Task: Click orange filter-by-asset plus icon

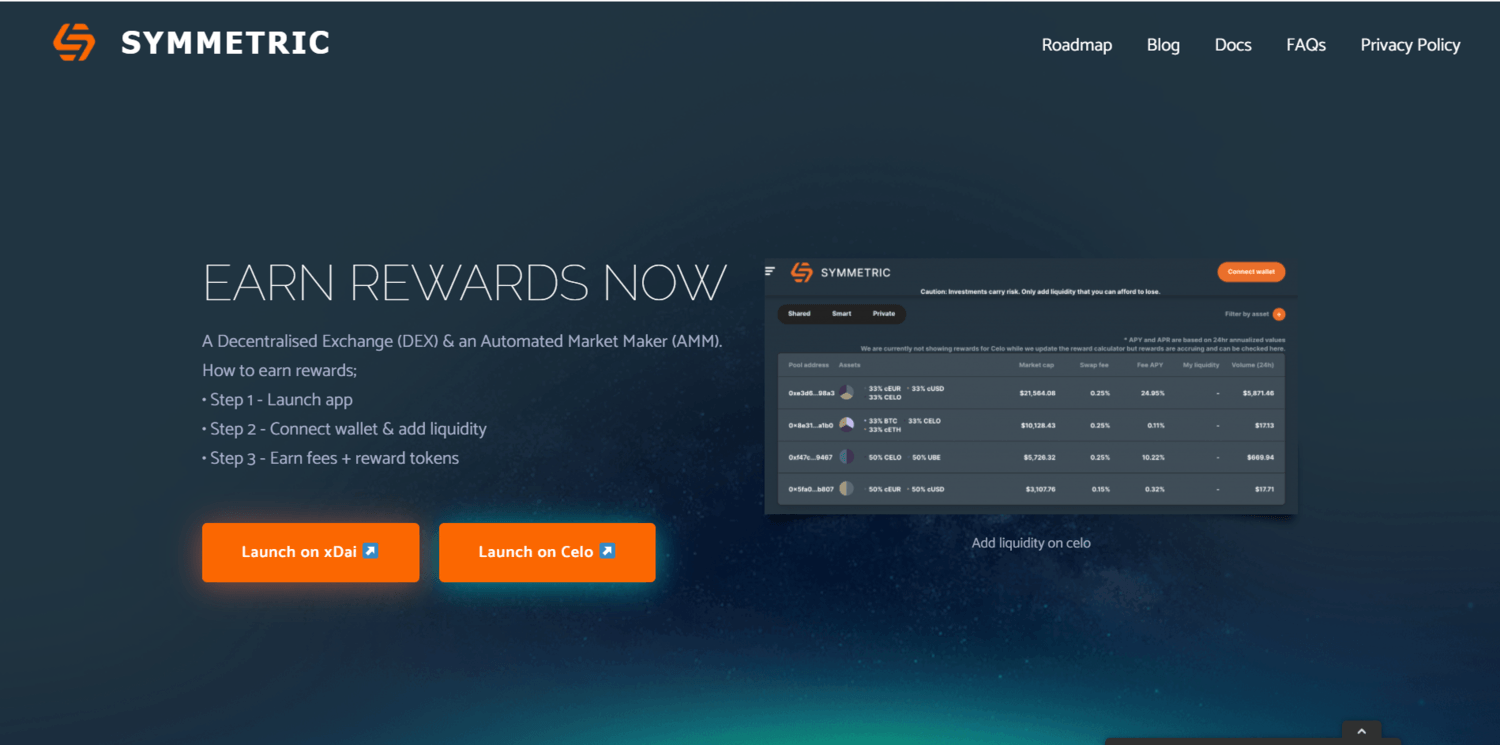Action: coord(1279,314)
